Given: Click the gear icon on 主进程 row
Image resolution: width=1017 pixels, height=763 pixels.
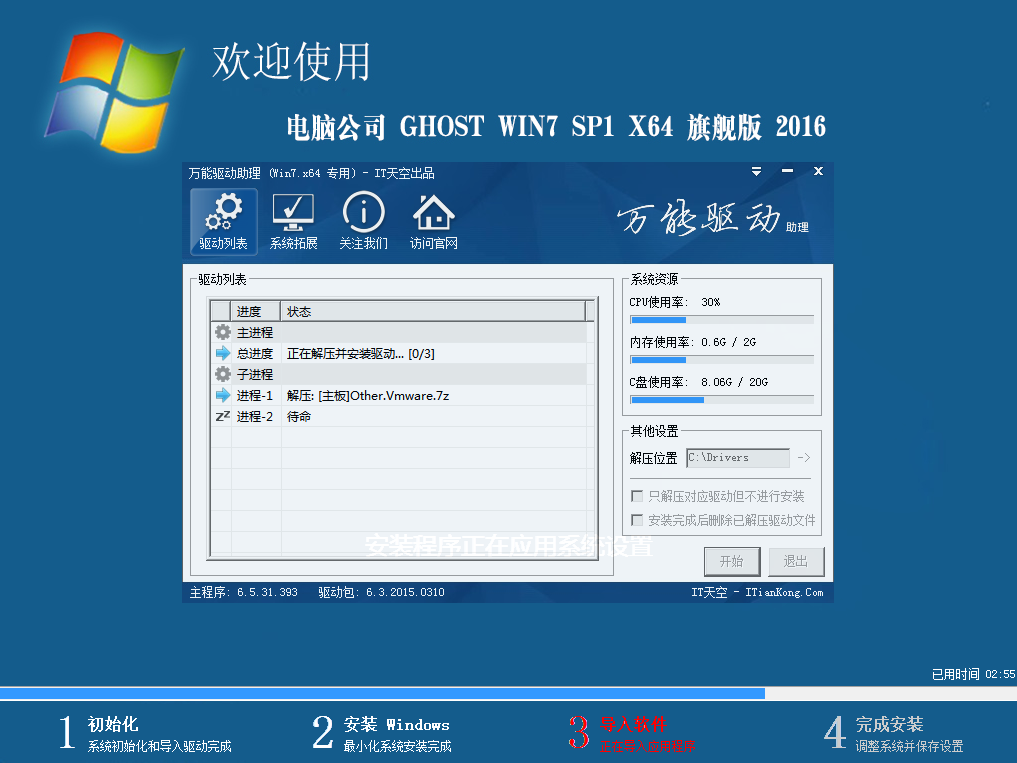Looking at the screenshot, I should [x=222, y=331].
